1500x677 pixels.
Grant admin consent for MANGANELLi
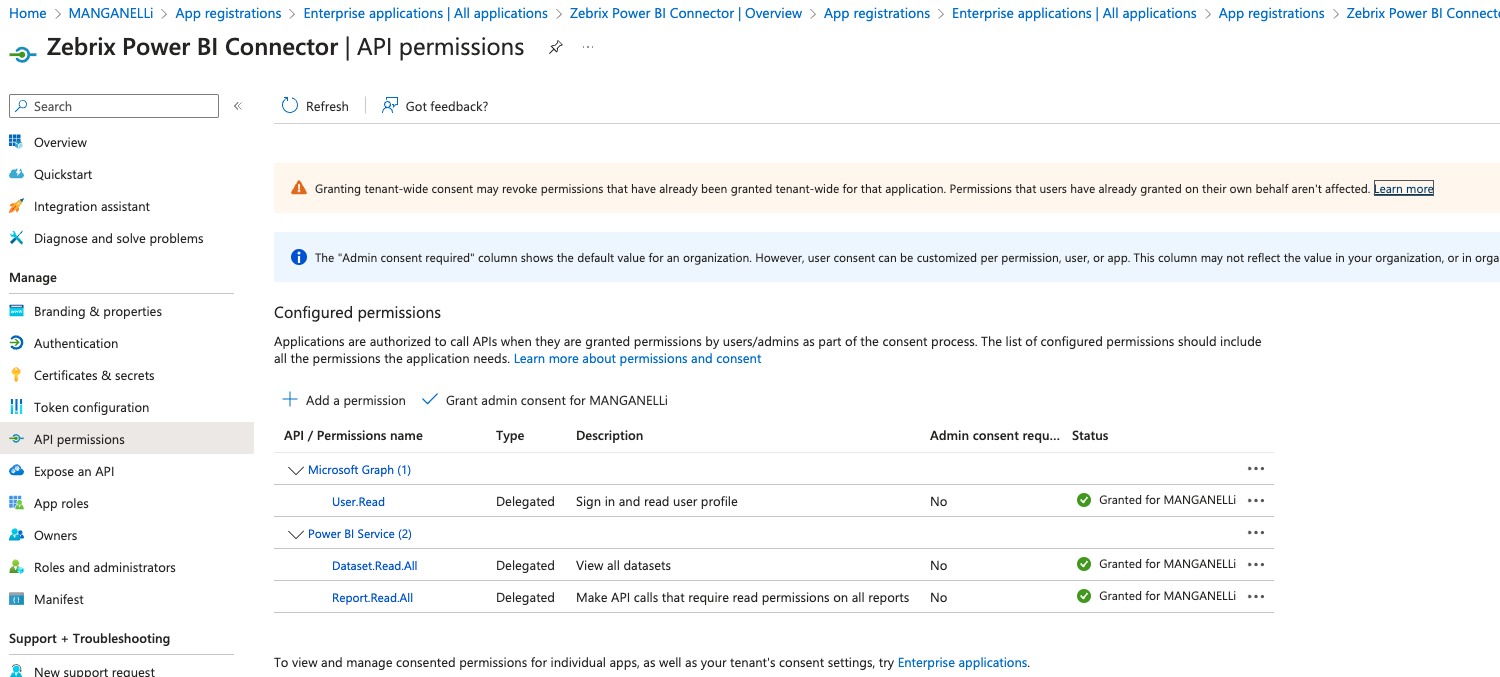click(545, 400)
